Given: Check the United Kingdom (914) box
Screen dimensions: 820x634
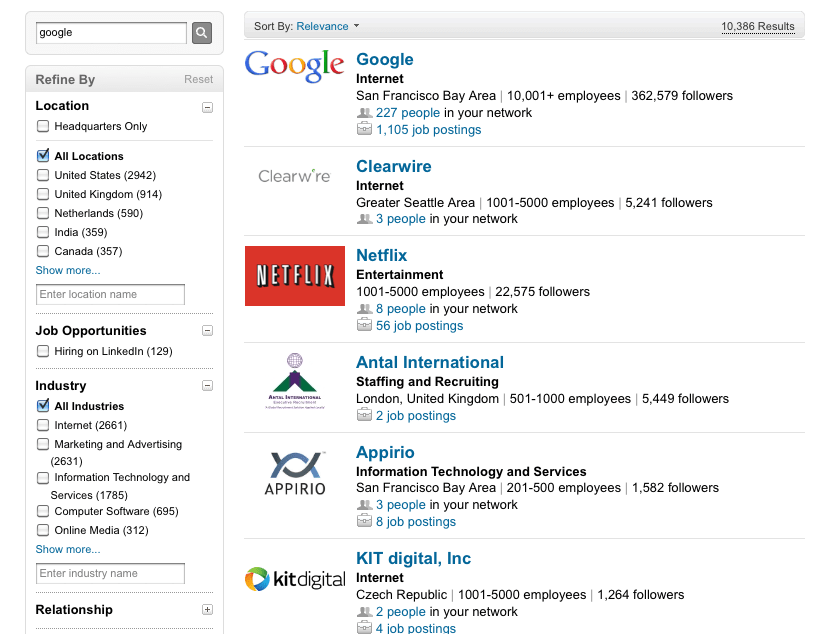Looking at the screenshot, I should [x=43, y=194].
